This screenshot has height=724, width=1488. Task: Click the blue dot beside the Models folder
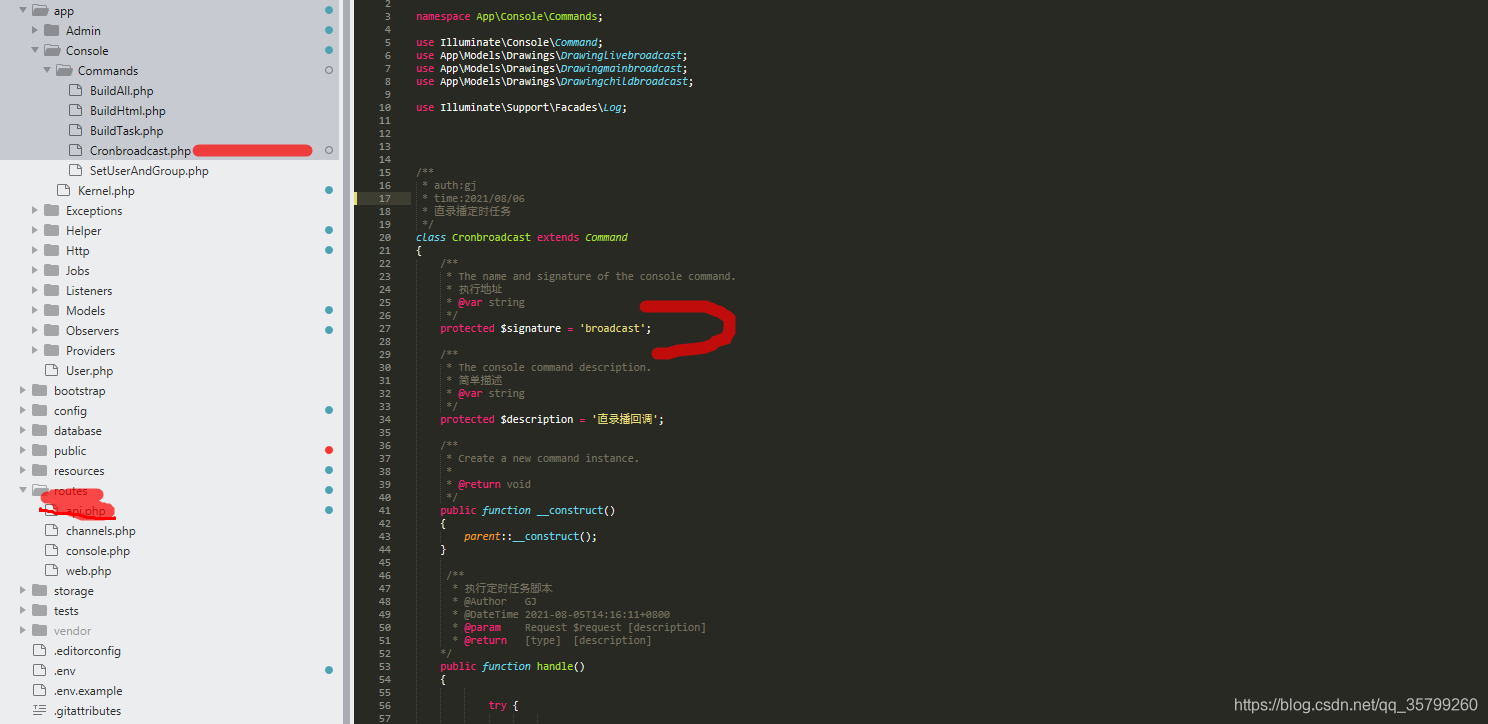[x=328, y=310]
